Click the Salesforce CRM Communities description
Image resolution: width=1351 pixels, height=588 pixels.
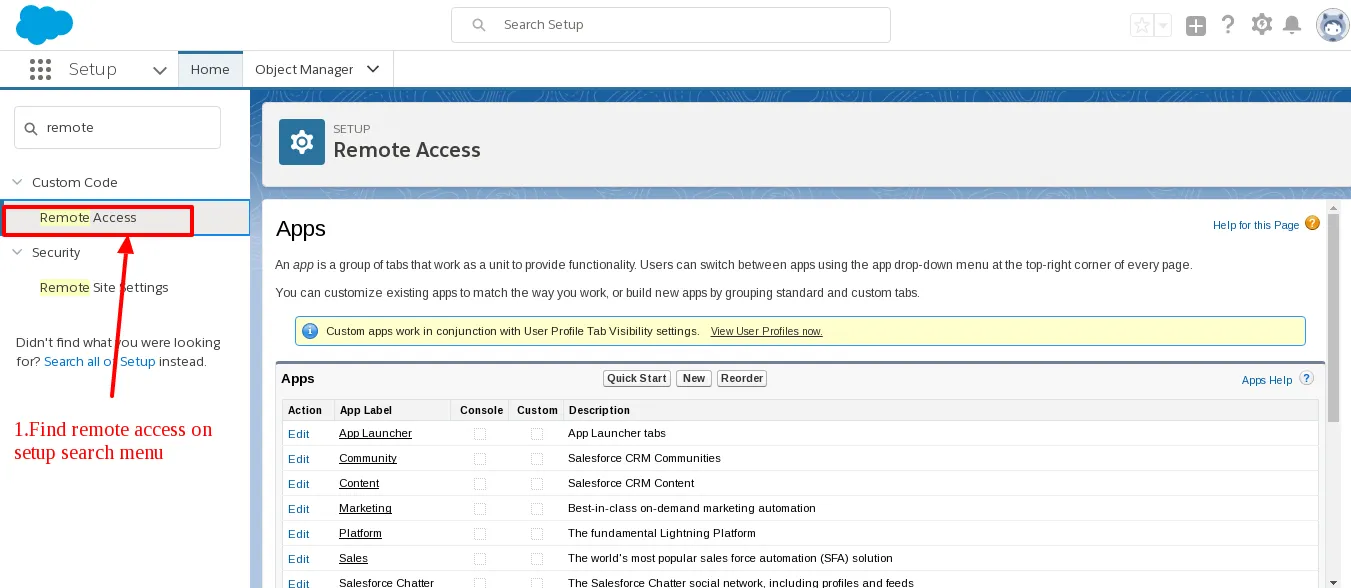(644, 458)
